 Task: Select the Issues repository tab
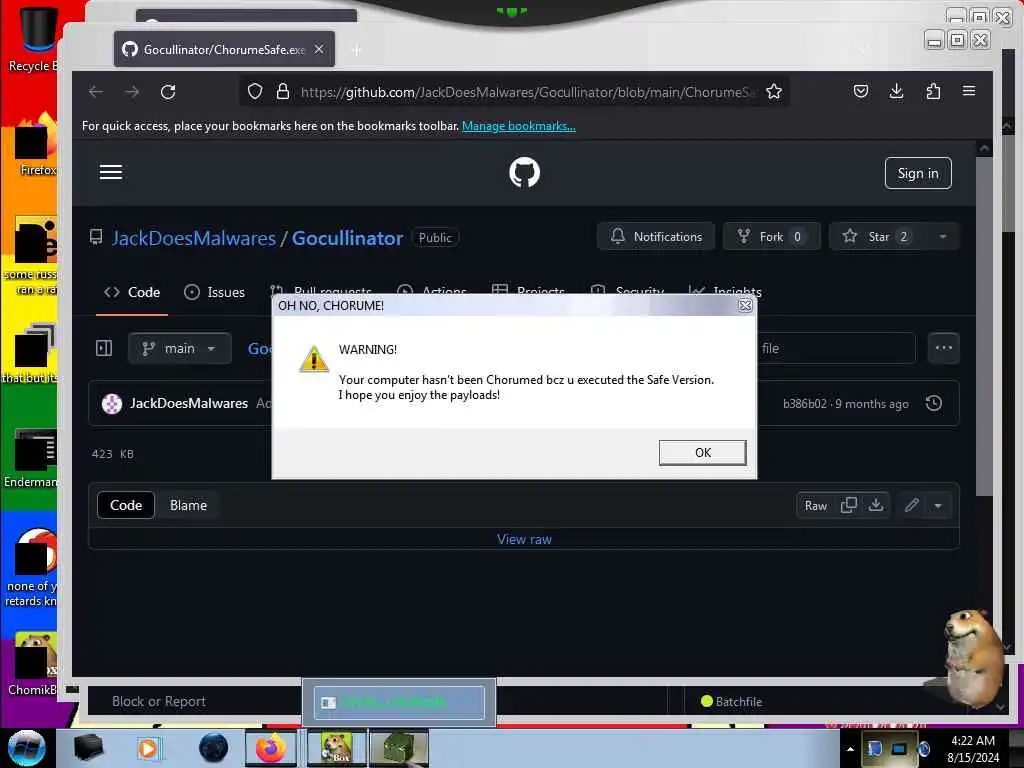coord(215,293)
